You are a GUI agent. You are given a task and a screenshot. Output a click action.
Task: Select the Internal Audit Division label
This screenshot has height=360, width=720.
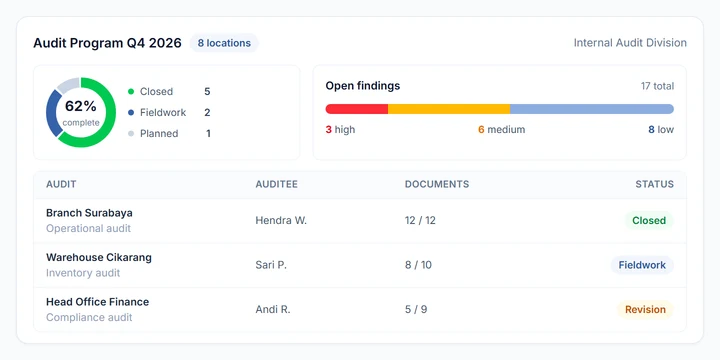[x=630, y=43]
